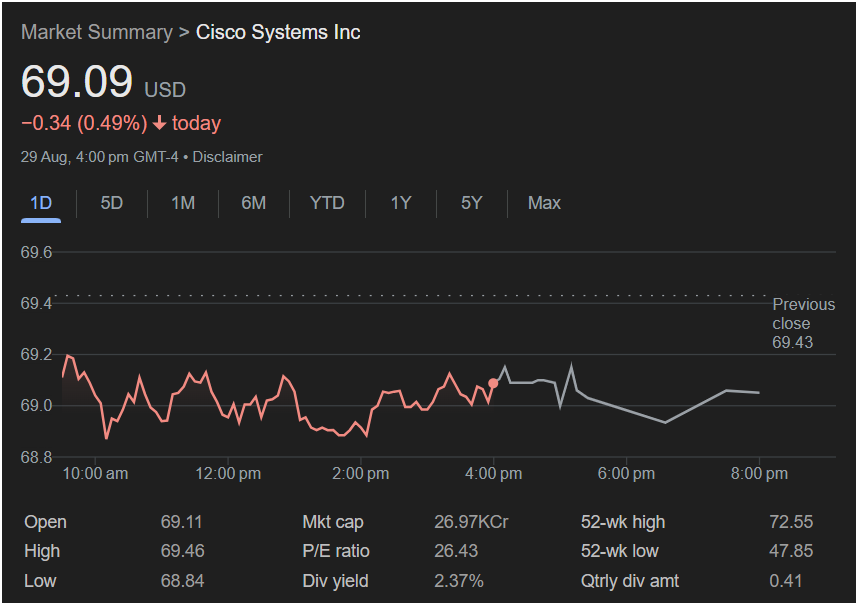The width and height of the screenshot is (858, 605).
Task: Click the grey after-hours line near 6:00 pm
Action: tap(625, 409)
